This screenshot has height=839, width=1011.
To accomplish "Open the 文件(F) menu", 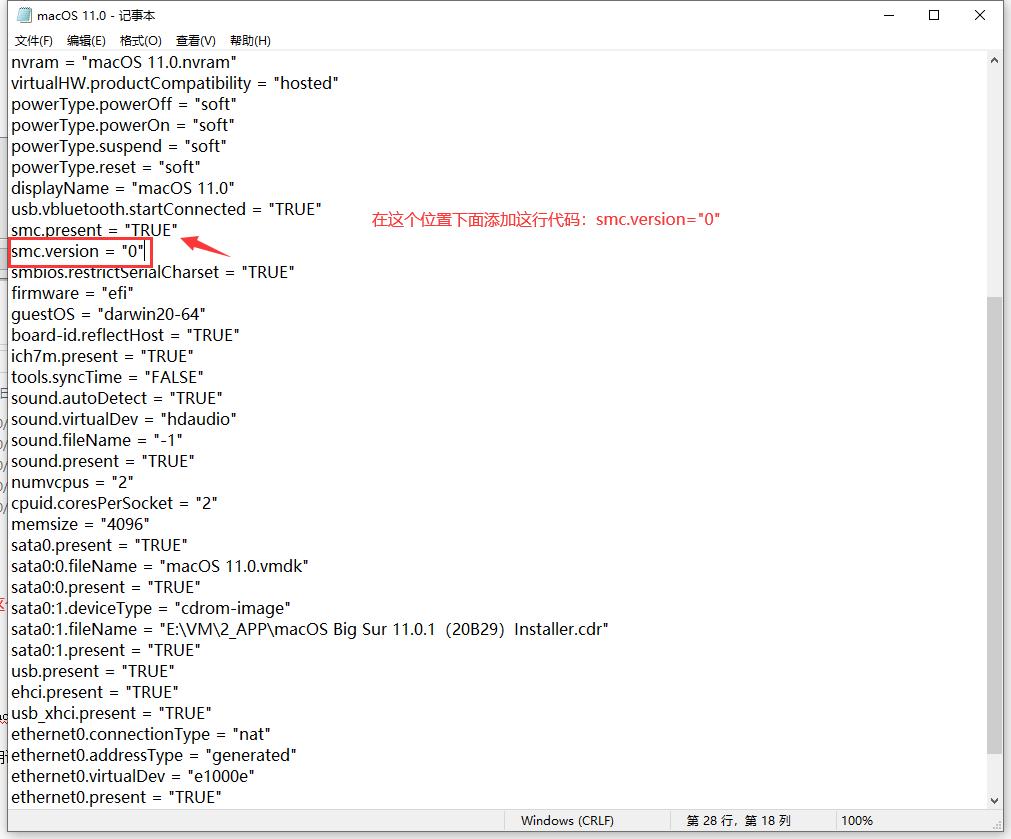I will click(32, 41).
